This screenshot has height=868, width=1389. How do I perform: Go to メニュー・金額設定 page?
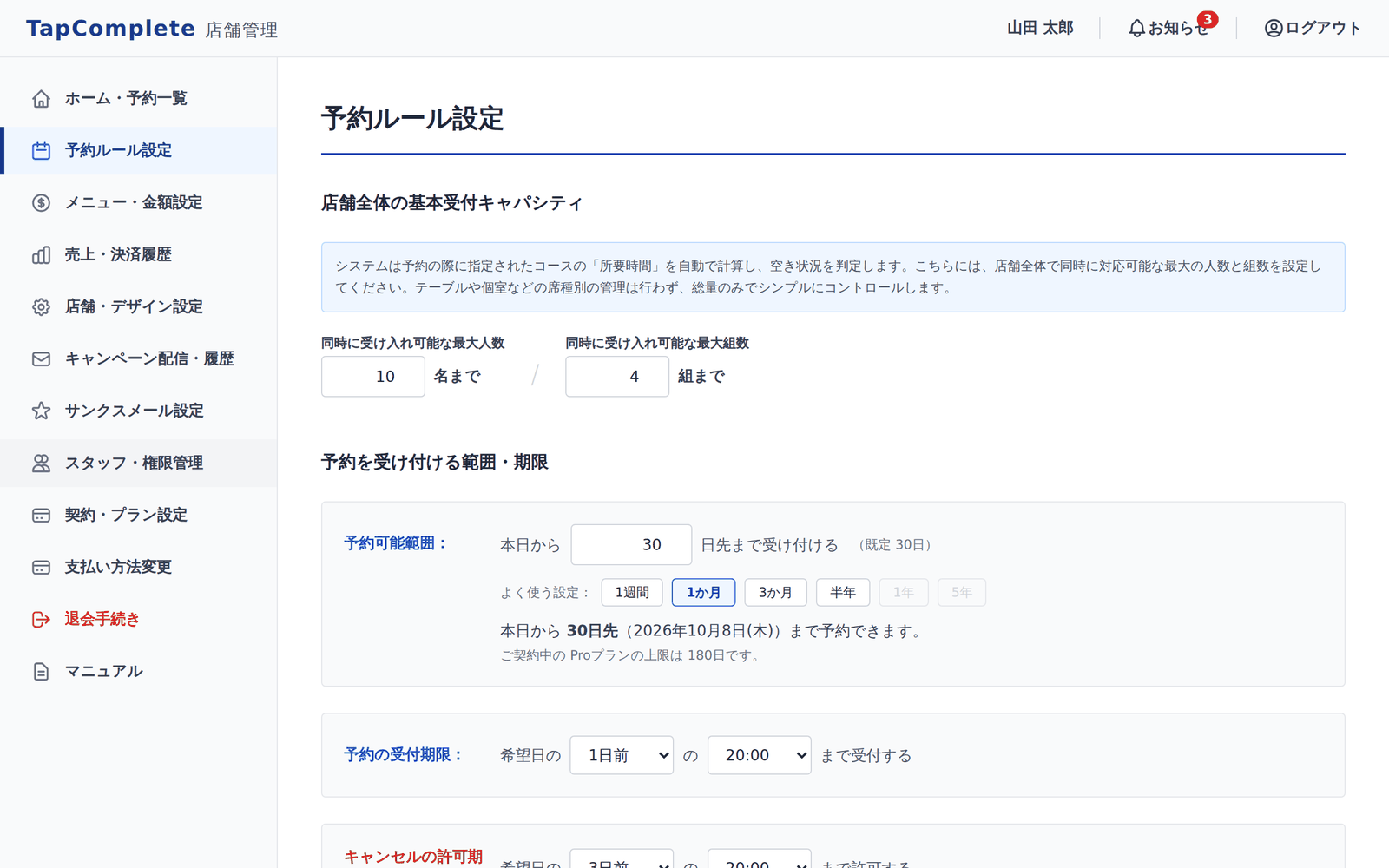tap(139, 202)
